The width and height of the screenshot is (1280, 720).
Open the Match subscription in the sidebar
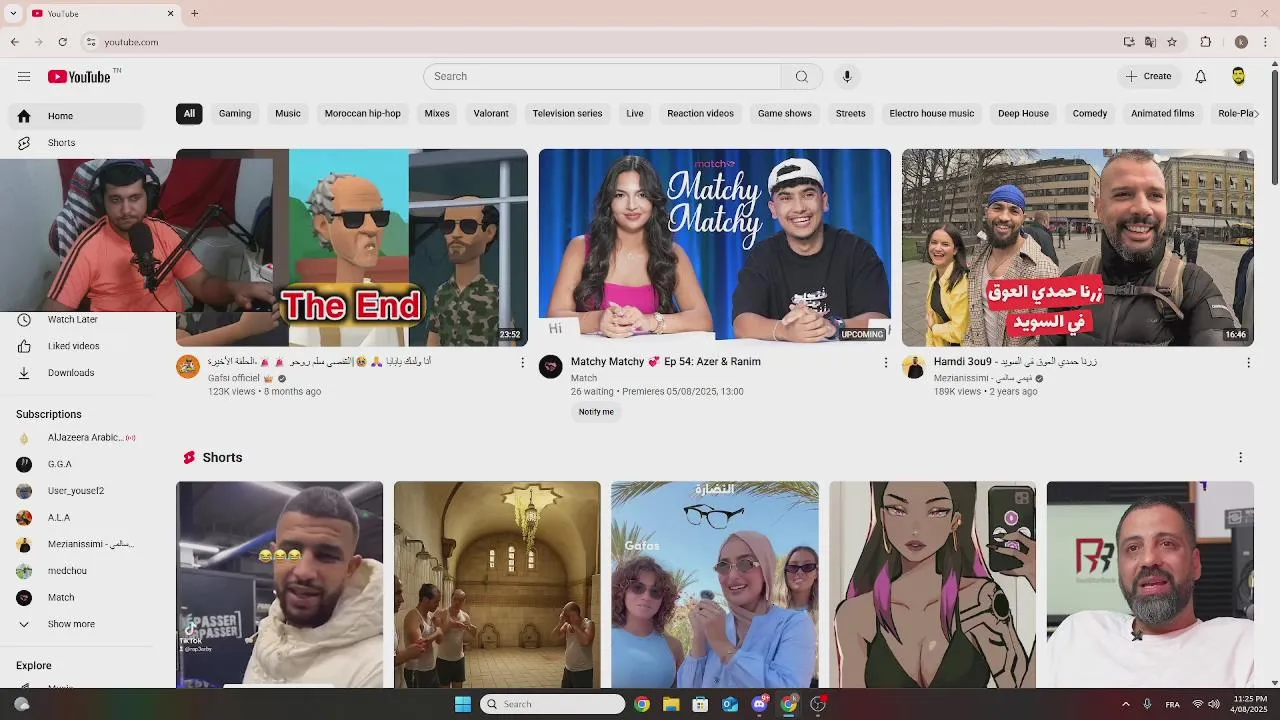76,598
